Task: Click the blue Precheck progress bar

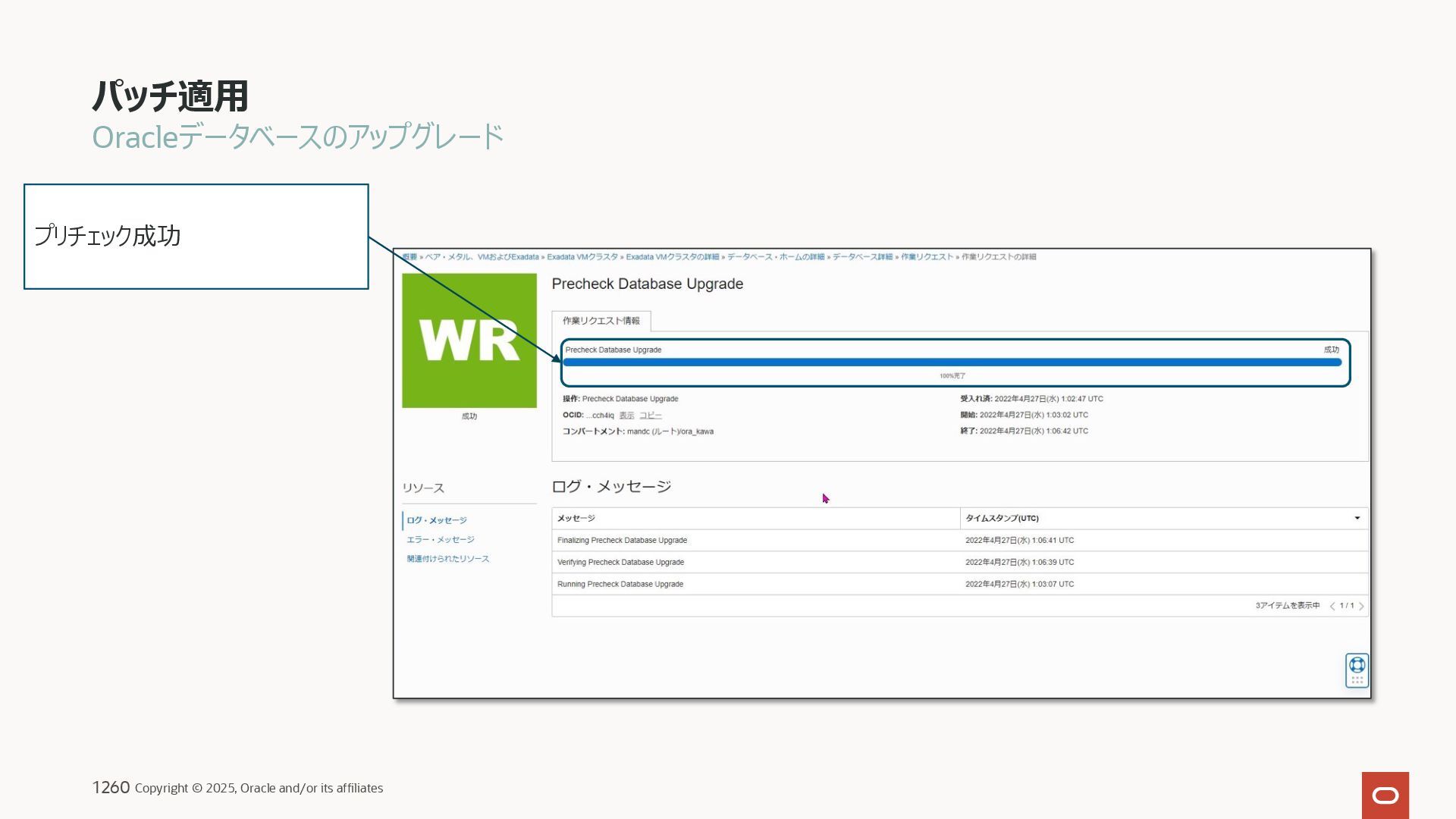Action: pos(952,362)
